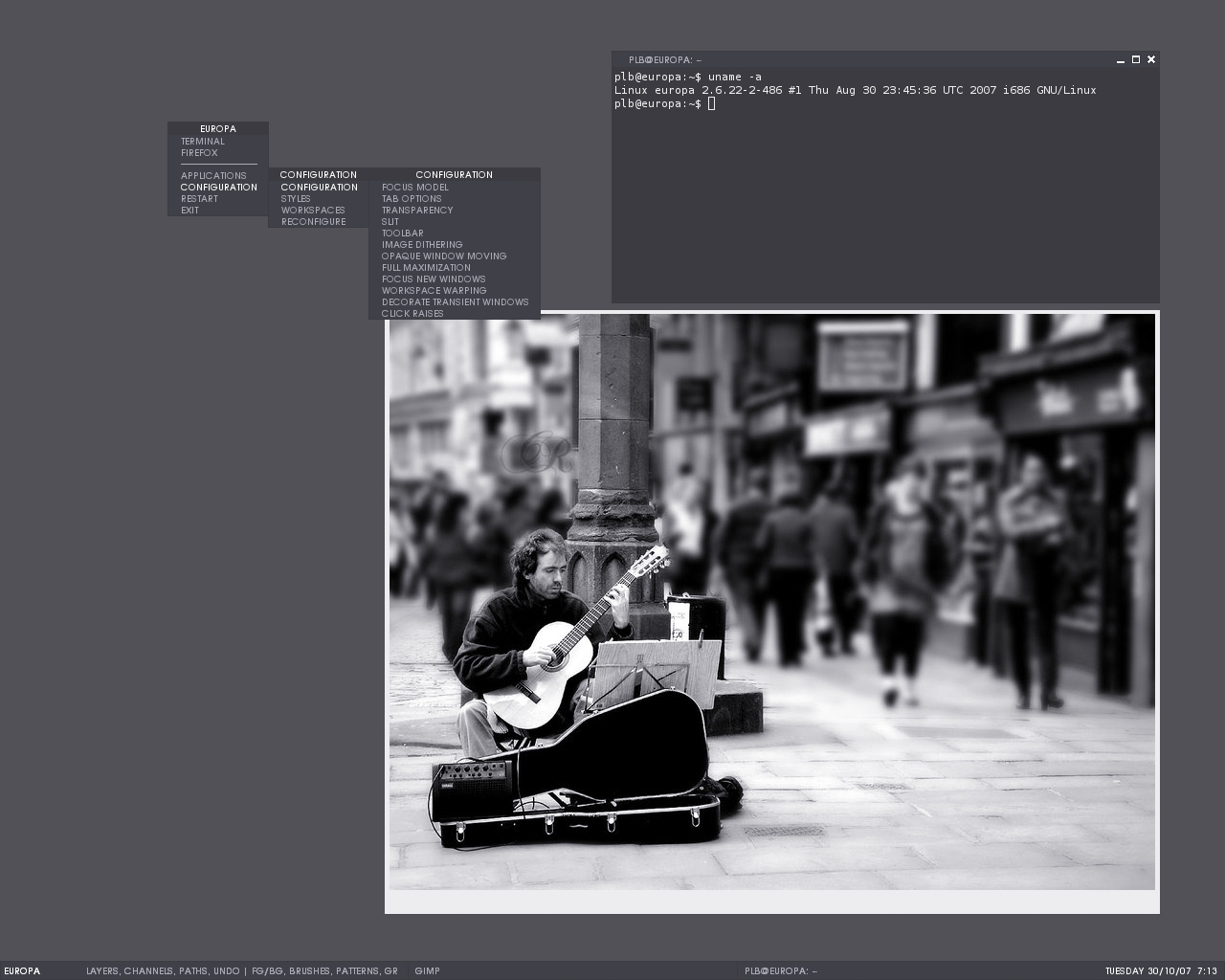Click the uname -a output line in the terminal
1225x980 pixels.
(855, 90)
